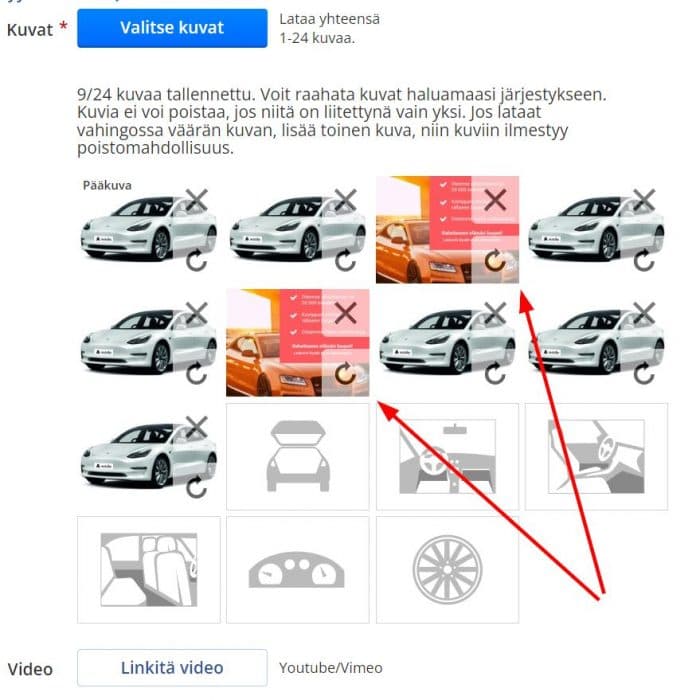Delete the orange car ad in first row
700x700 pixels.
pos(495,200)
